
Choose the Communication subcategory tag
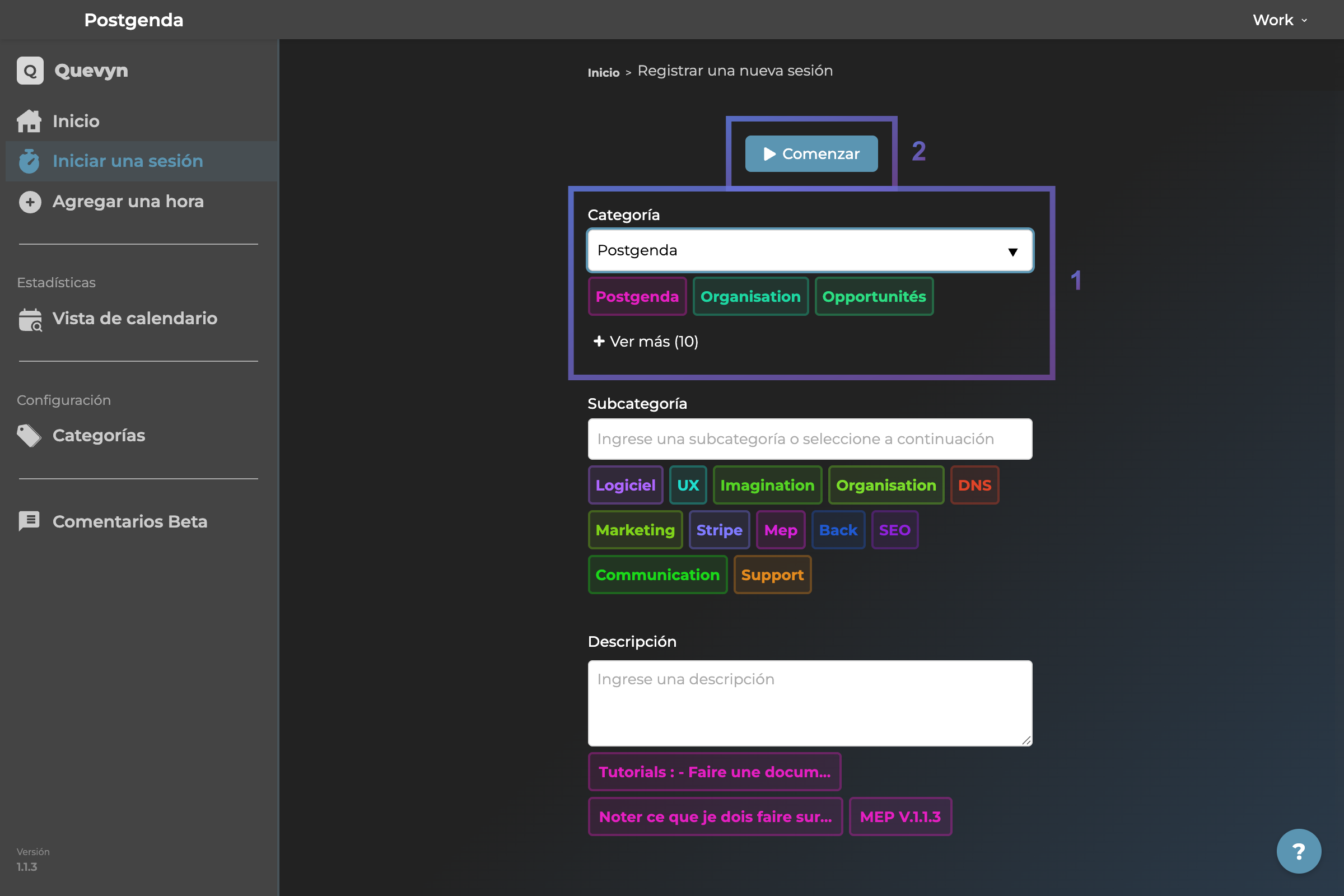tap(657, 575)
